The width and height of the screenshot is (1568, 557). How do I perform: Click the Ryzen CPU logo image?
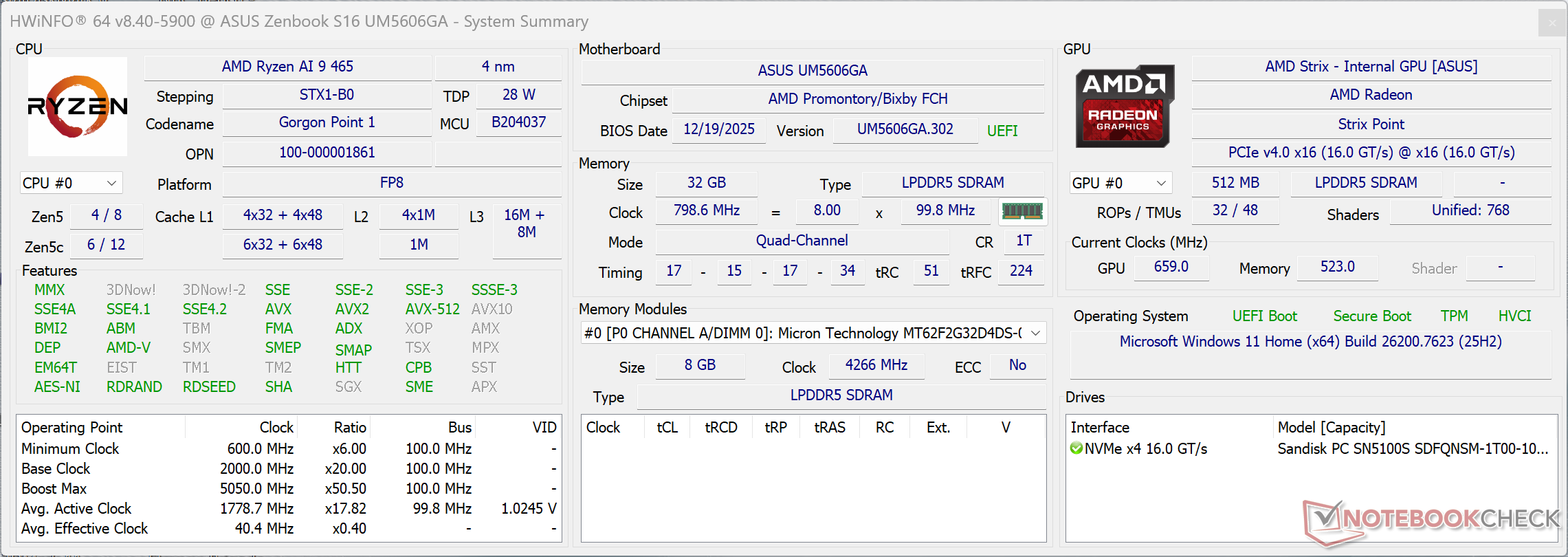[78, 107]
